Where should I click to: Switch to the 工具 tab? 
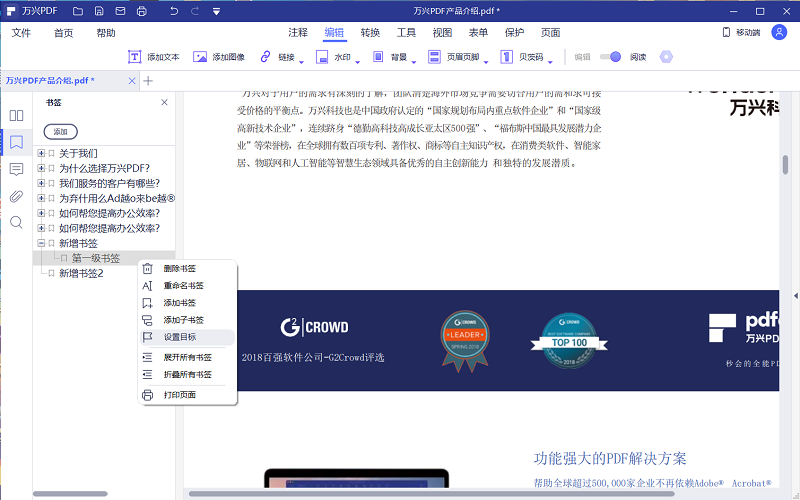pyautogui.click(x=406, y=33)
